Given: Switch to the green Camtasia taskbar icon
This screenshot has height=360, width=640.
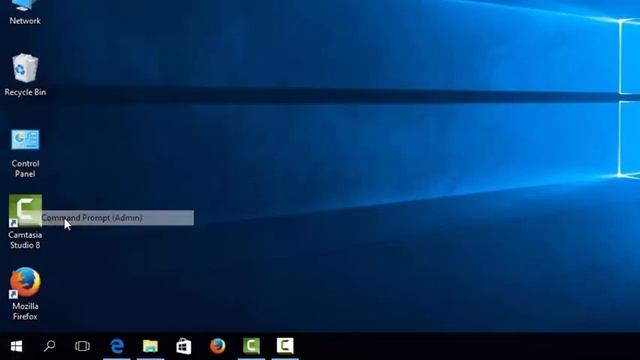Looking at the screenshot, I should [251, 346].
